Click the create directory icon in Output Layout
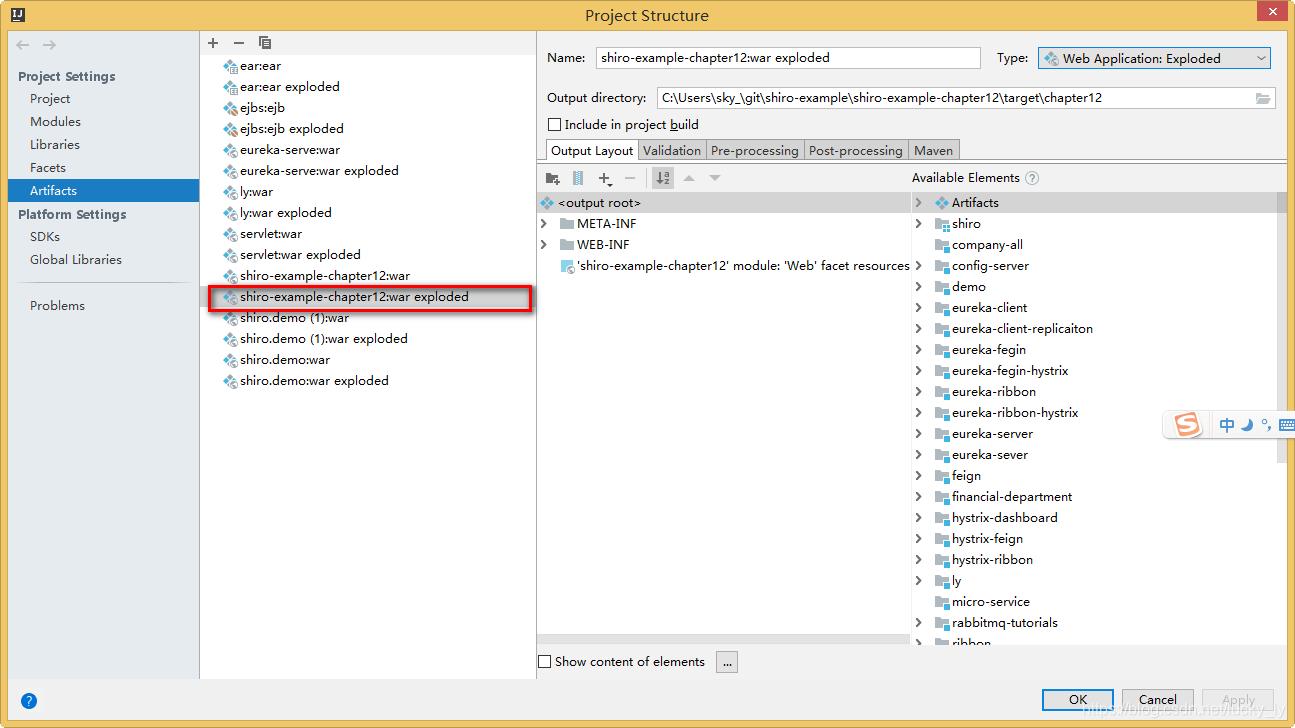 [x=552, y=178]
